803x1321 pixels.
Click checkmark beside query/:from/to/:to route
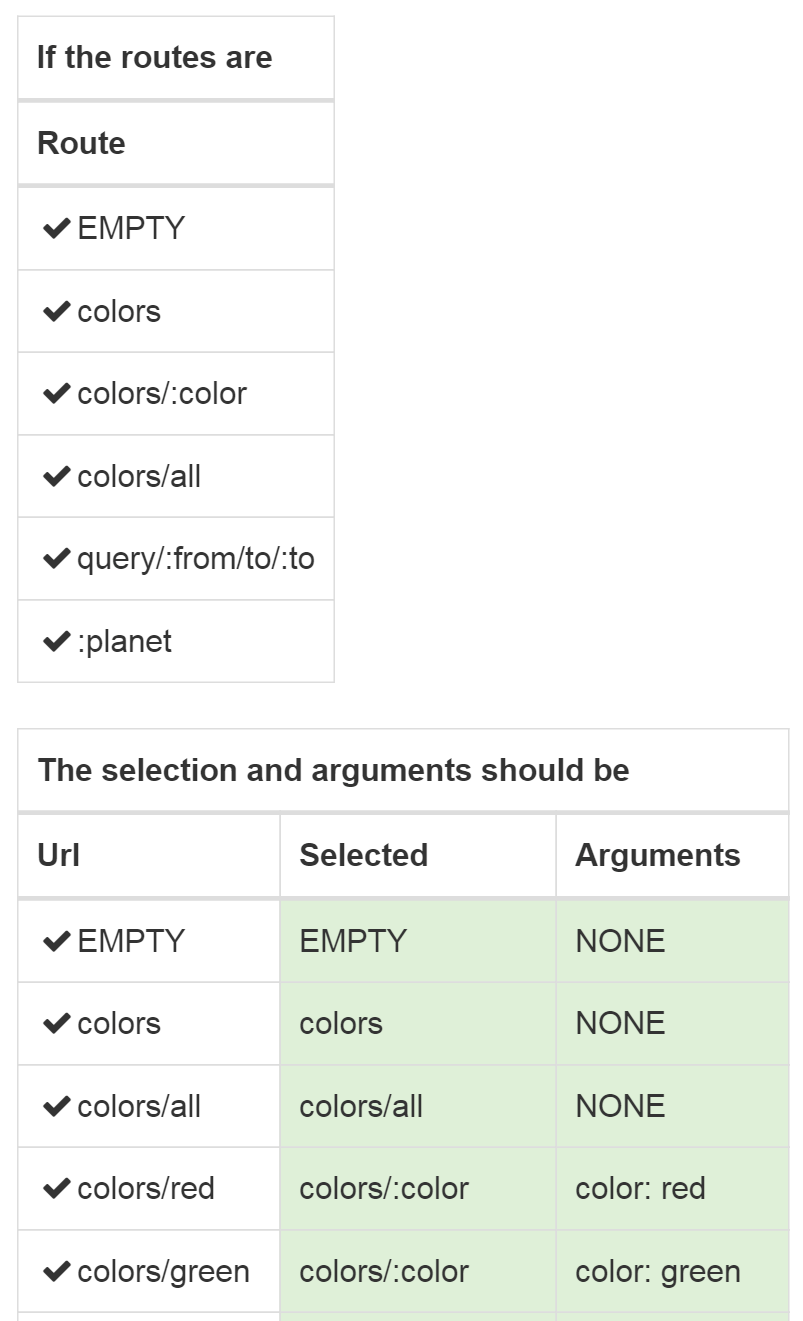(x=56, y=559)
